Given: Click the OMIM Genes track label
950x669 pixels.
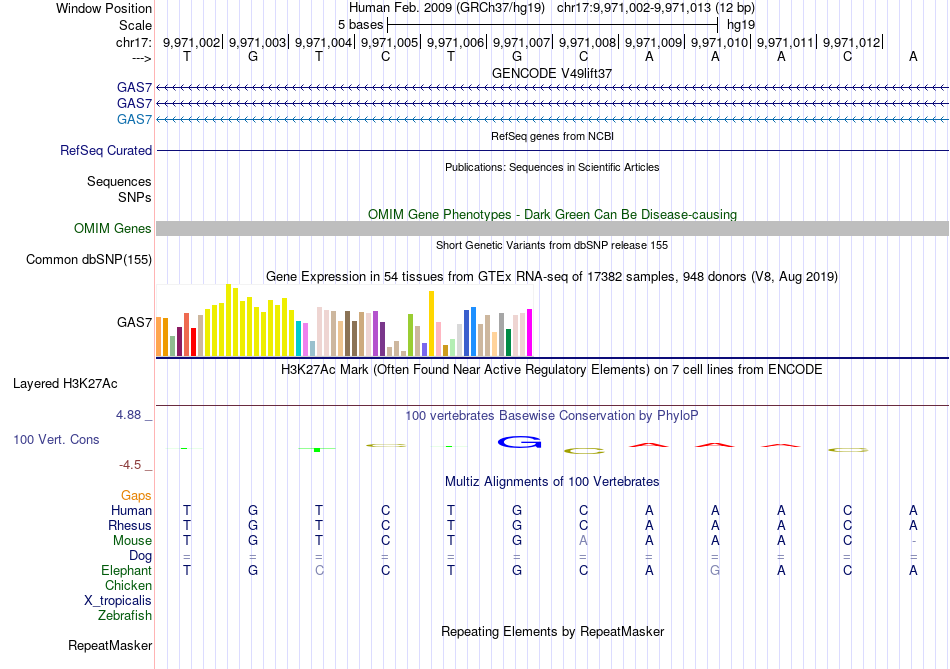Looking at the screenshot, I should pos(113,228).
